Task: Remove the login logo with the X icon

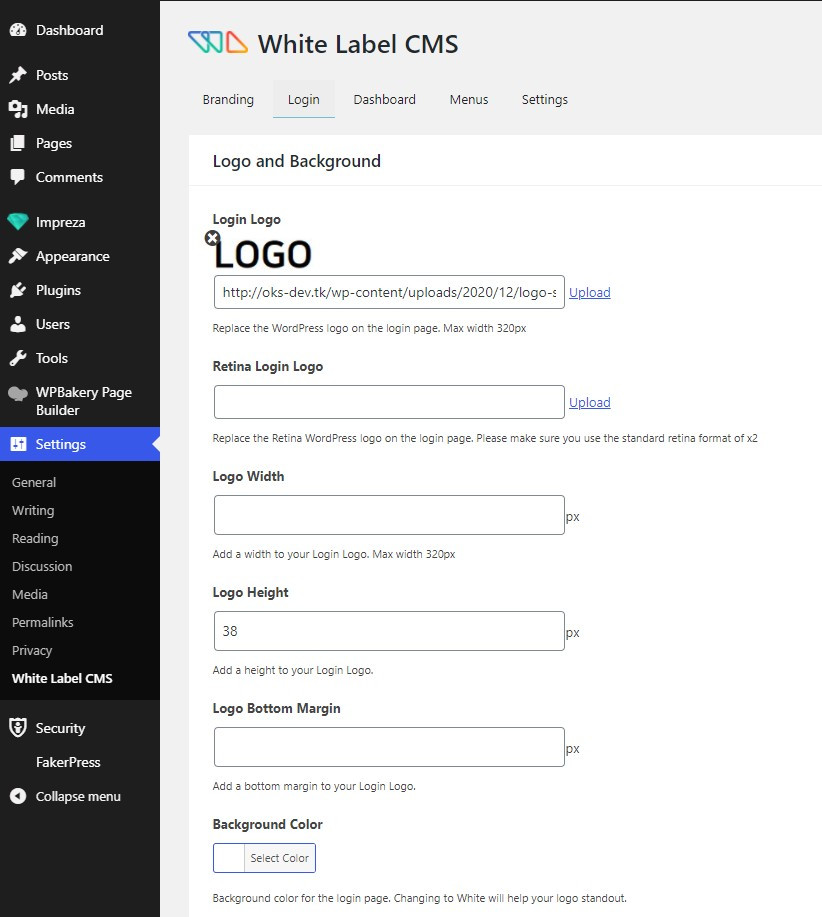Action: point(212,237)
